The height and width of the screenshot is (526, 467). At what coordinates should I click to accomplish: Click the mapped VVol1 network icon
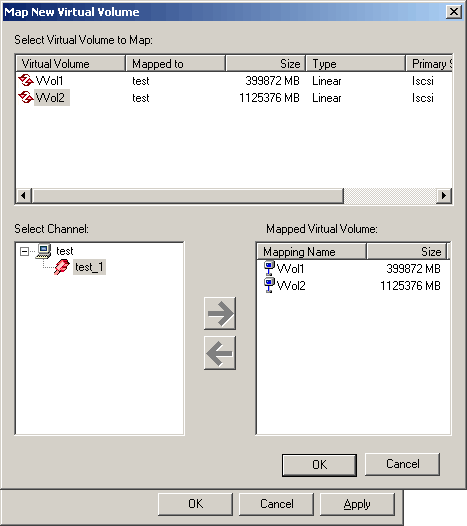pyautogui.click(x=269, y=268)
